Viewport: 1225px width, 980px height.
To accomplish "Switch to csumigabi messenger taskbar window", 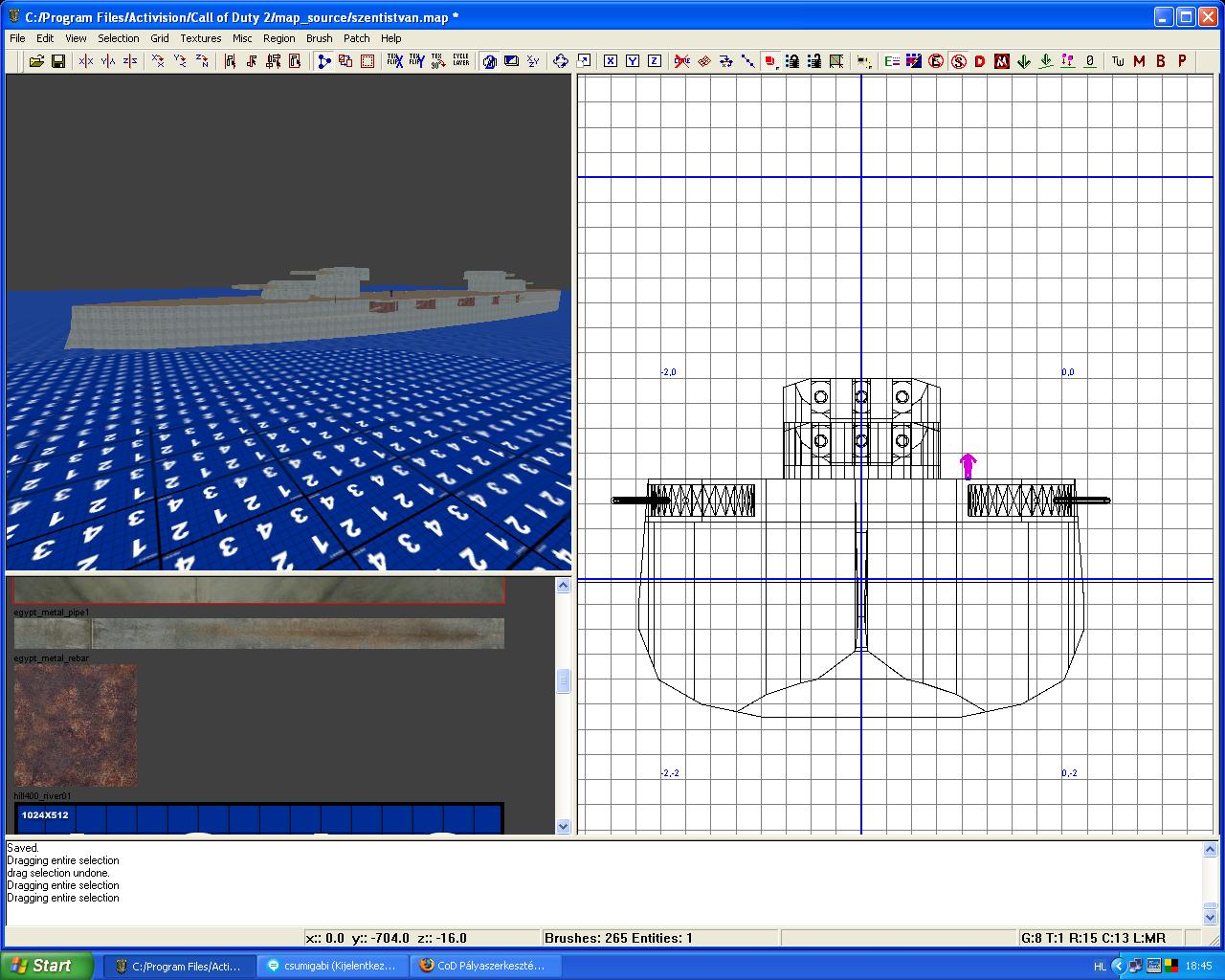I will [331, 967].
